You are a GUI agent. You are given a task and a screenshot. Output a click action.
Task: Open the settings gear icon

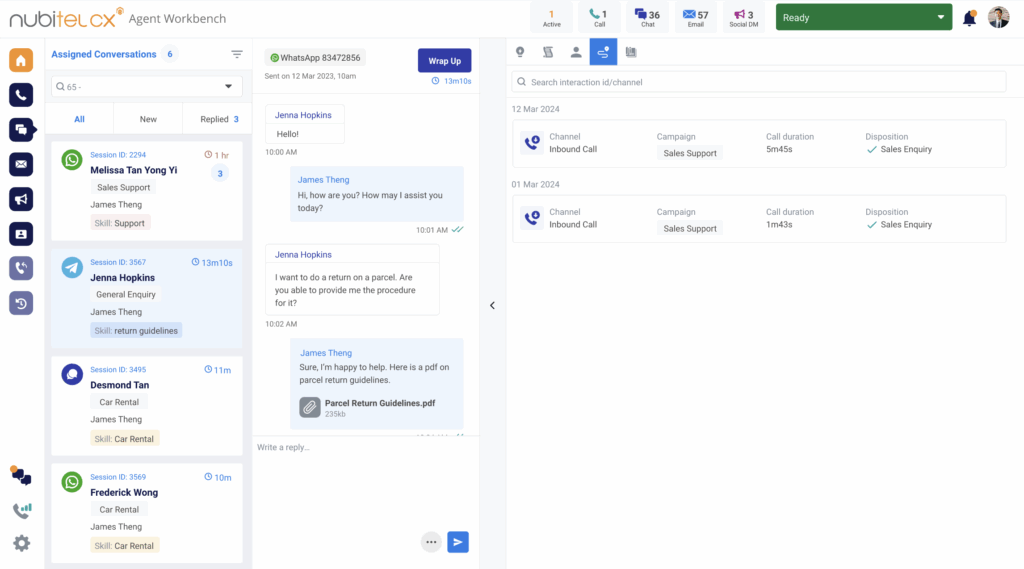pos(22,544)
